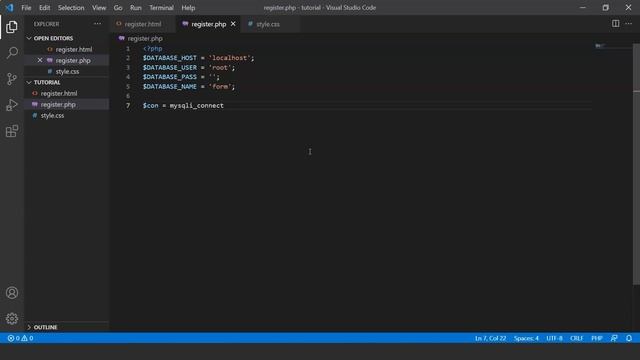Click Ln 7, Col 22 in status bar
Image resolution: width=640 pixels, height=360 pixels.
[490, 338]
